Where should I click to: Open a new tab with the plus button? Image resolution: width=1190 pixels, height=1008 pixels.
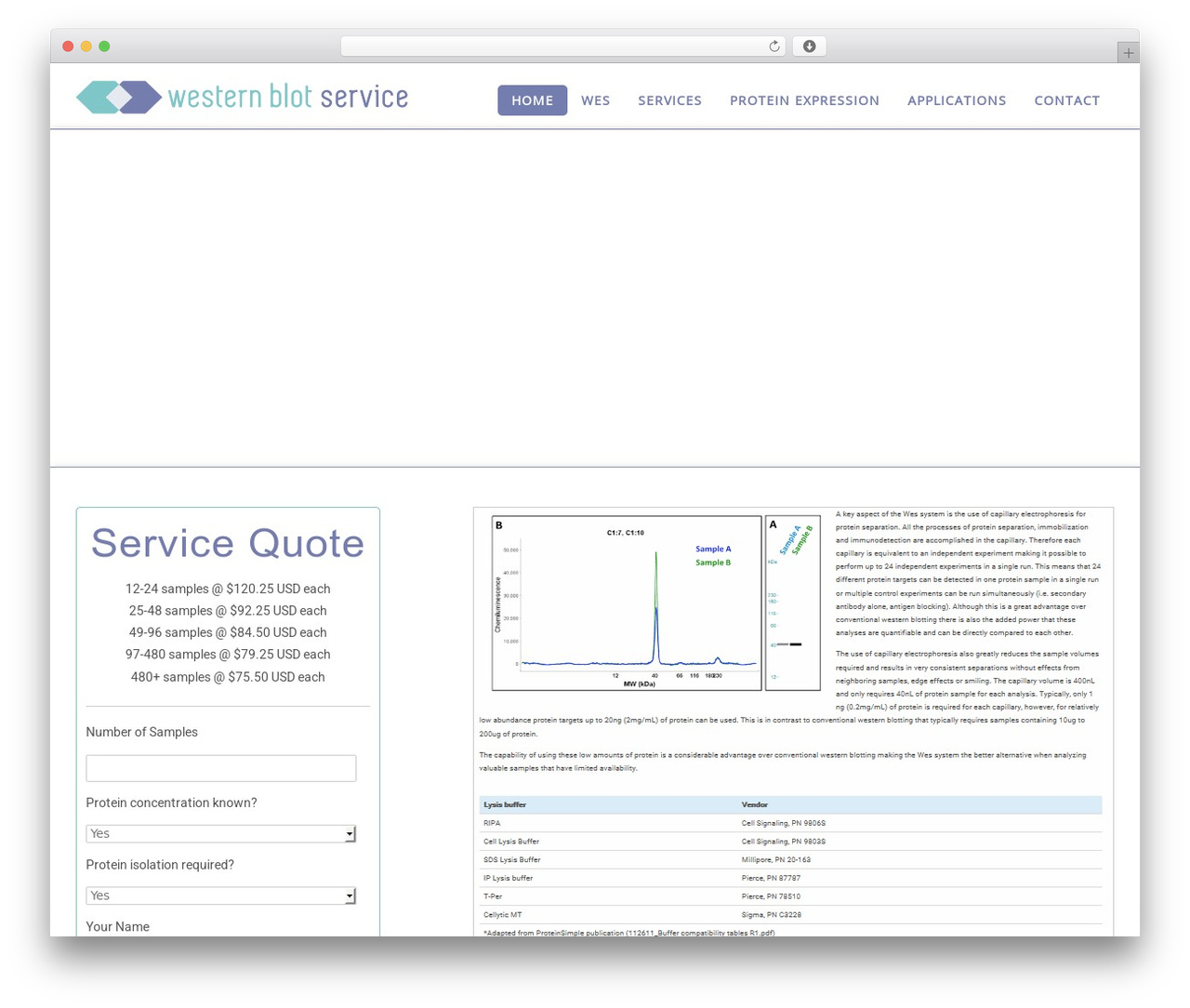point(1128,53)
